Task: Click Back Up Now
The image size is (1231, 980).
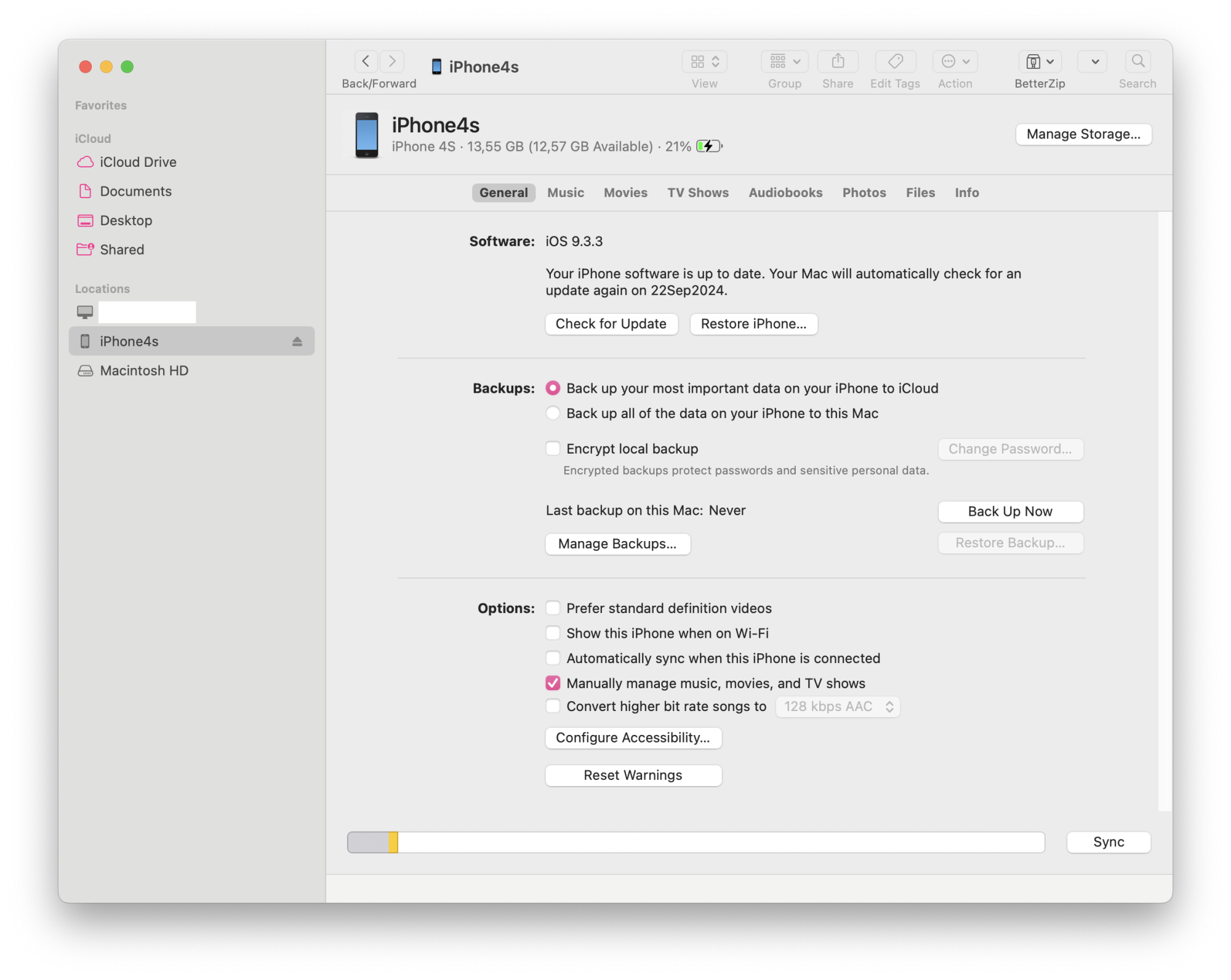Action: coord(1010,512)
